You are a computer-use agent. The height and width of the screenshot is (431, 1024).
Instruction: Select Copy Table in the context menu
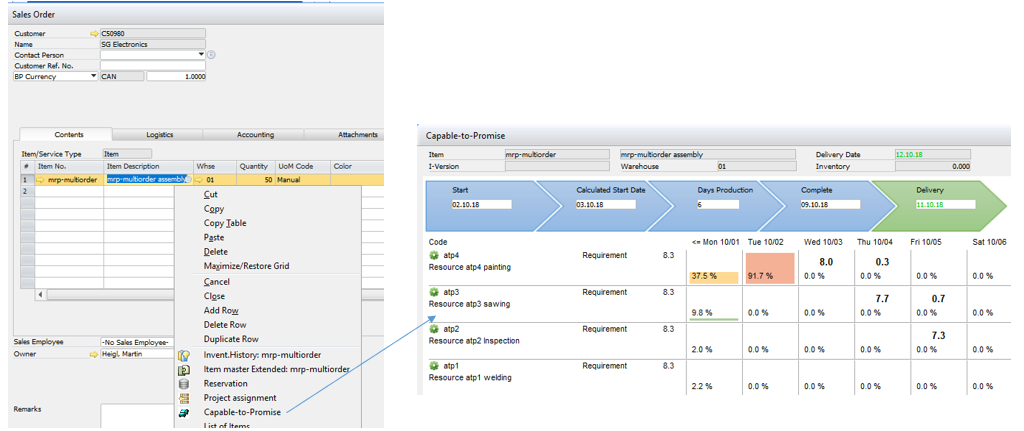227,223
